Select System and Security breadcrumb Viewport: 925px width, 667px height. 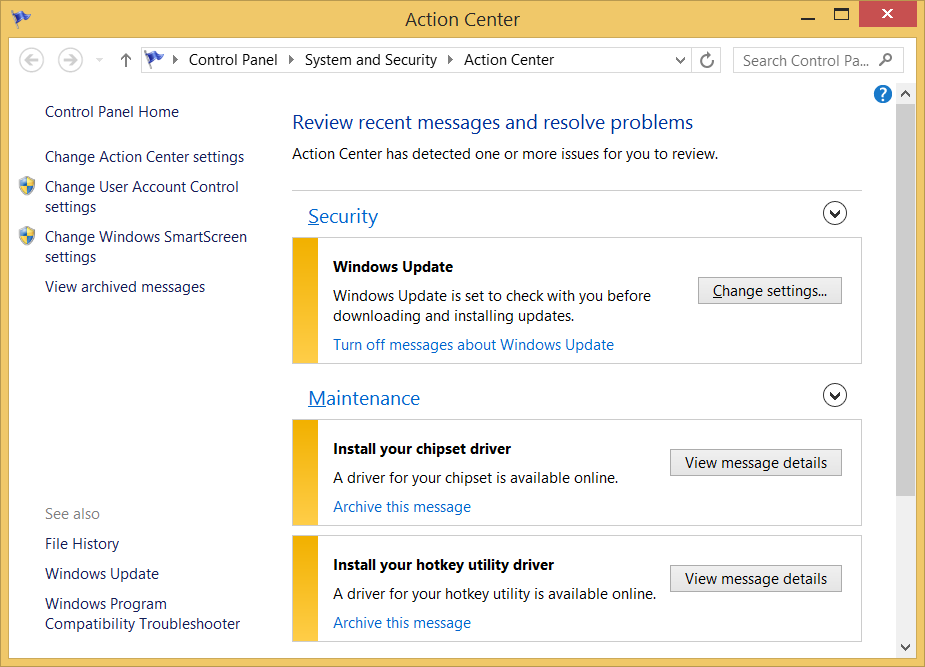coord(370,60)
